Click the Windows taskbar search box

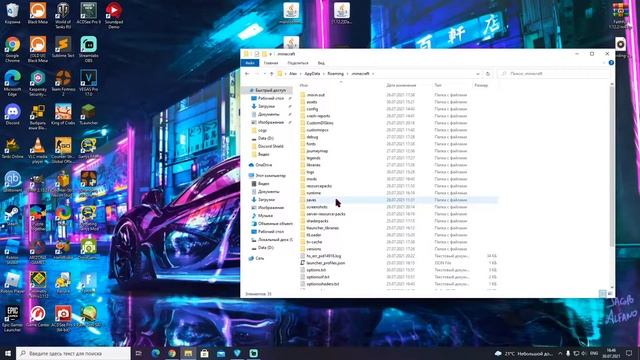pos(73,353)
